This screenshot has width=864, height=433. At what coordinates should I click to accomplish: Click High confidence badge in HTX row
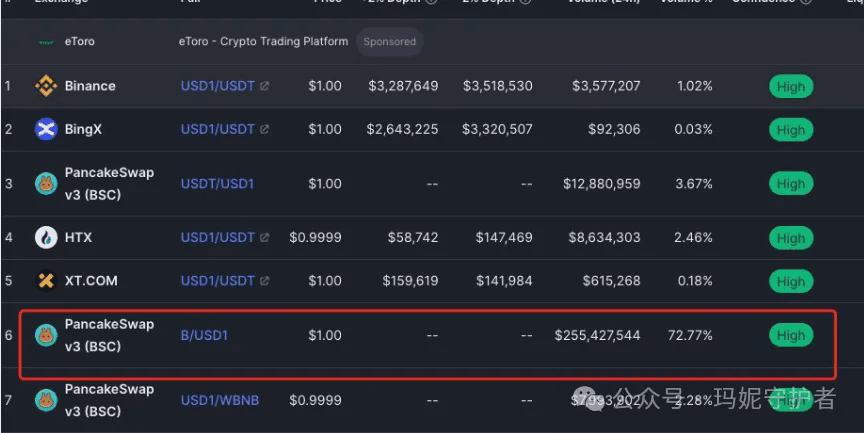pyautogui.click(x=791, y=238)
